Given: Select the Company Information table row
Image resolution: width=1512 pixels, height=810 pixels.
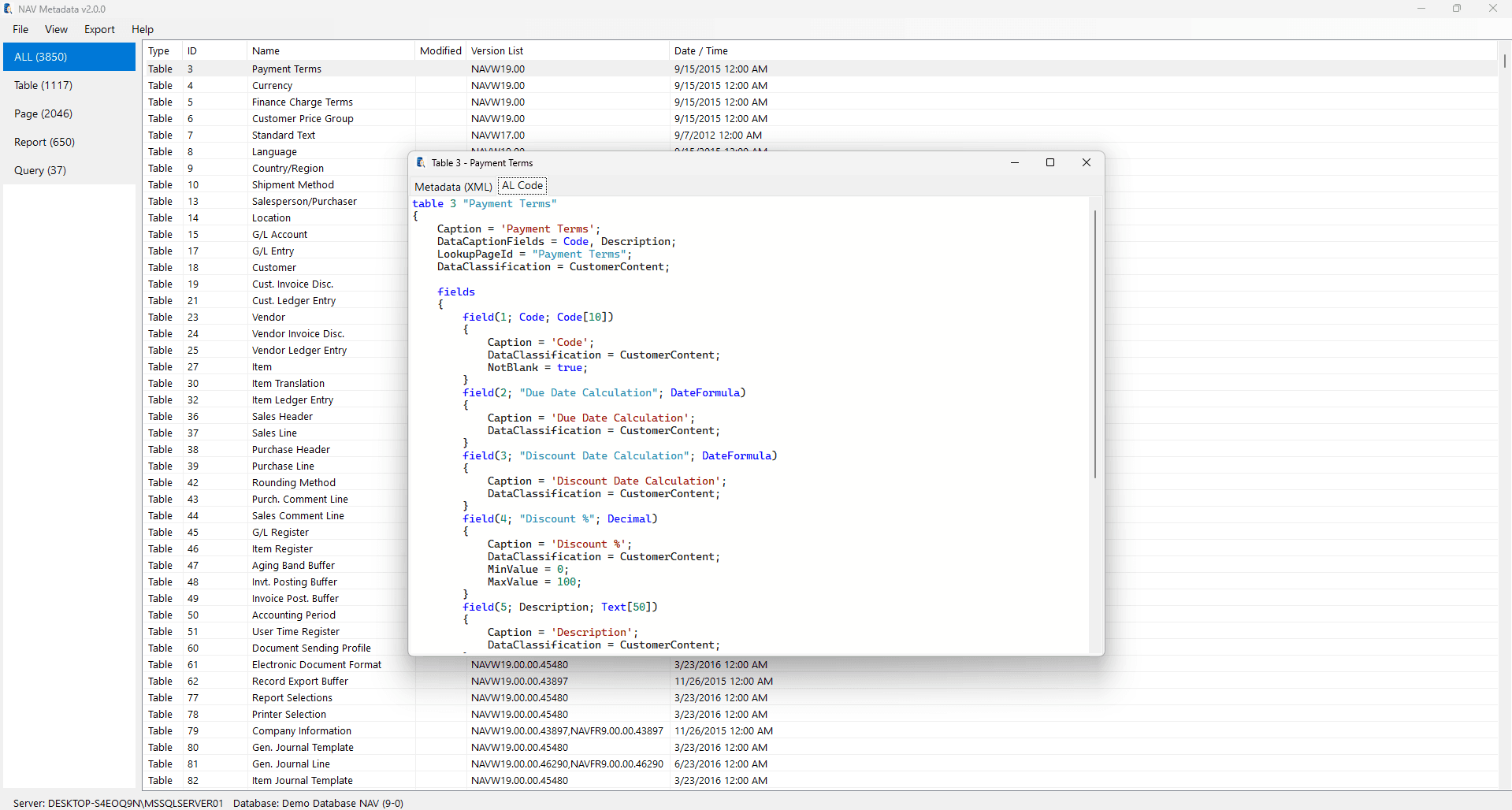Looking at the screenshot, I should coord(819,731).
